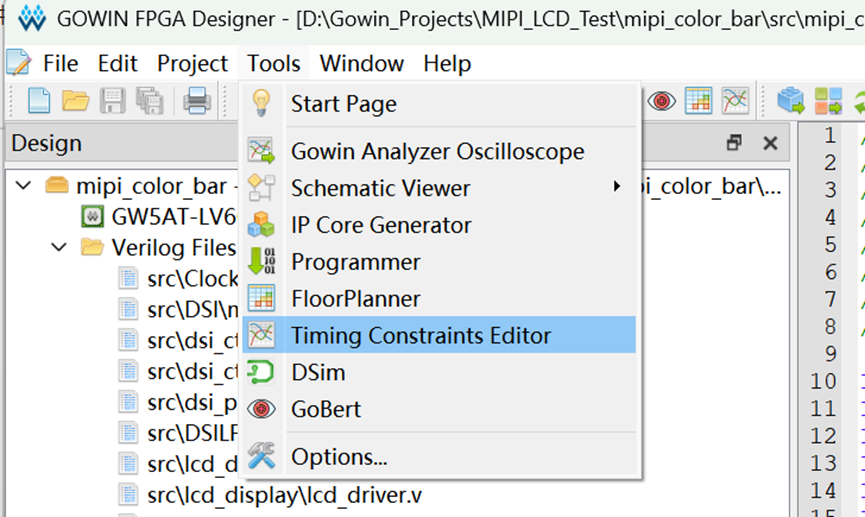
Task: Click the Gowin Analyzer Oscilloscope menu icon
Action: coord(261,151)
